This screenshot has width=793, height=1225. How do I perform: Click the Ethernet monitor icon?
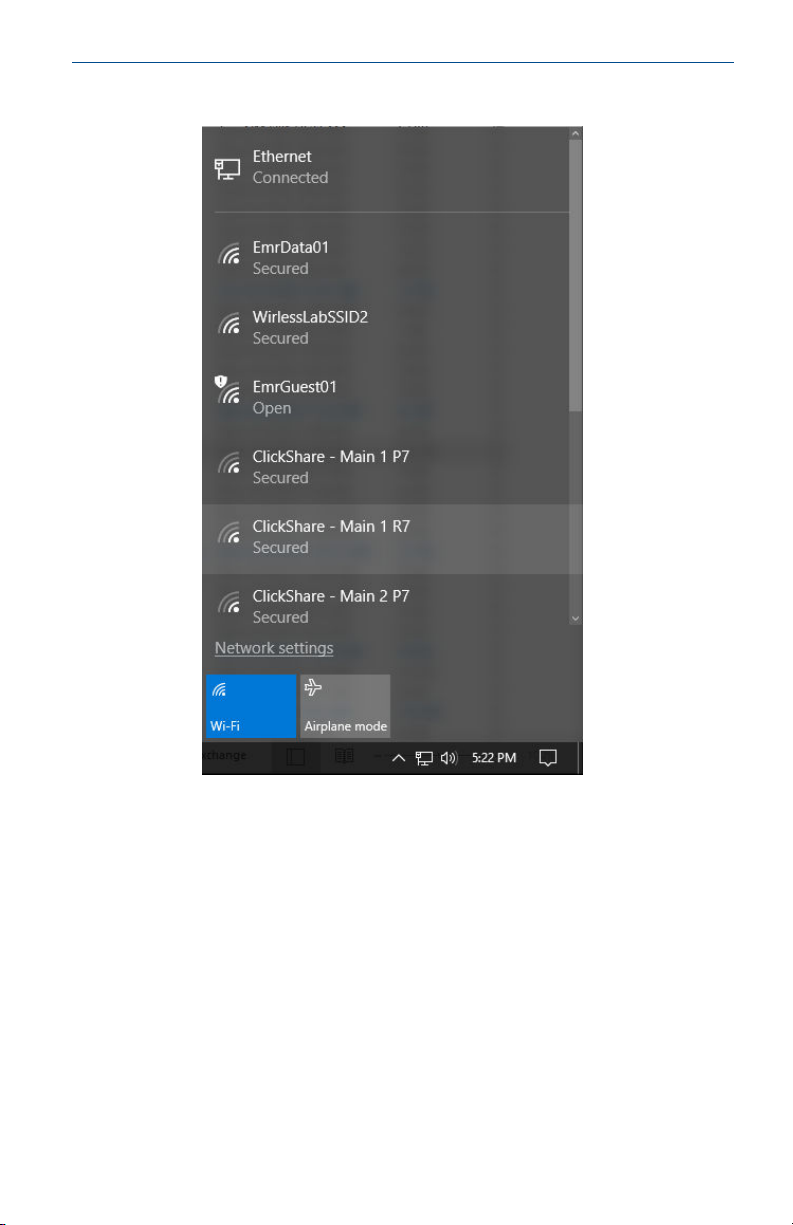(x=228, y=169)
